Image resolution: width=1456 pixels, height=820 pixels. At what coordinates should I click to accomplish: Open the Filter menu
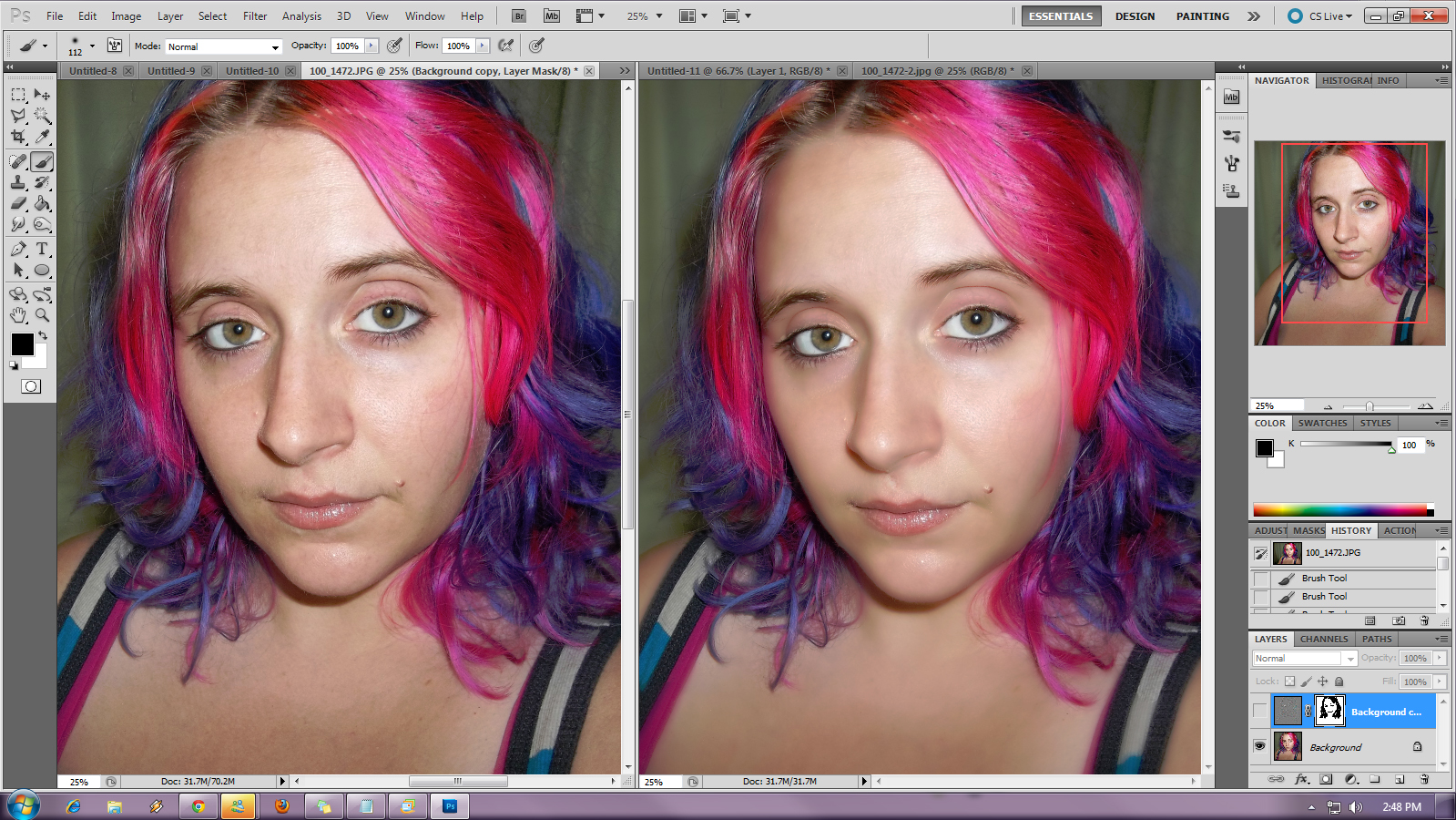click(255, 15)
